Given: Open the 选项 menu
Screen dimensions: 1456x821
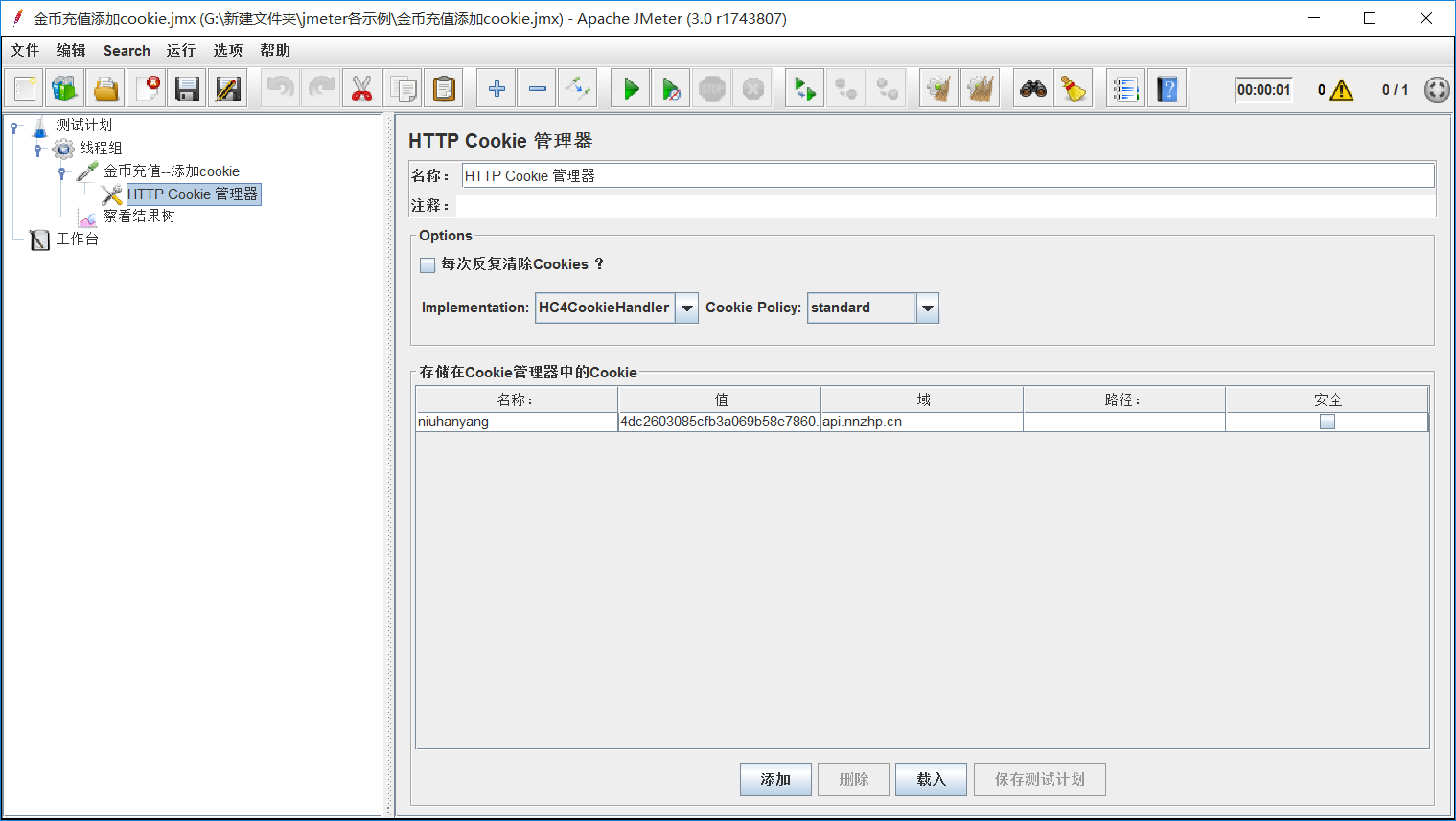Looking at the screenshot, I should [x=228, y=50].
